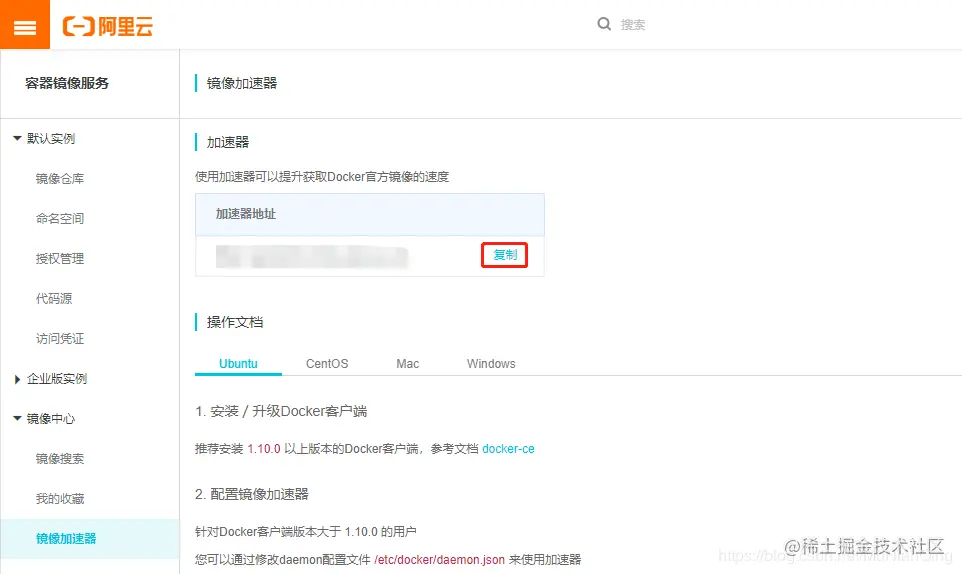Click 复制 to copy accelerator address
The height and width of the screenshot is (574, 962).
click(505, 254)
